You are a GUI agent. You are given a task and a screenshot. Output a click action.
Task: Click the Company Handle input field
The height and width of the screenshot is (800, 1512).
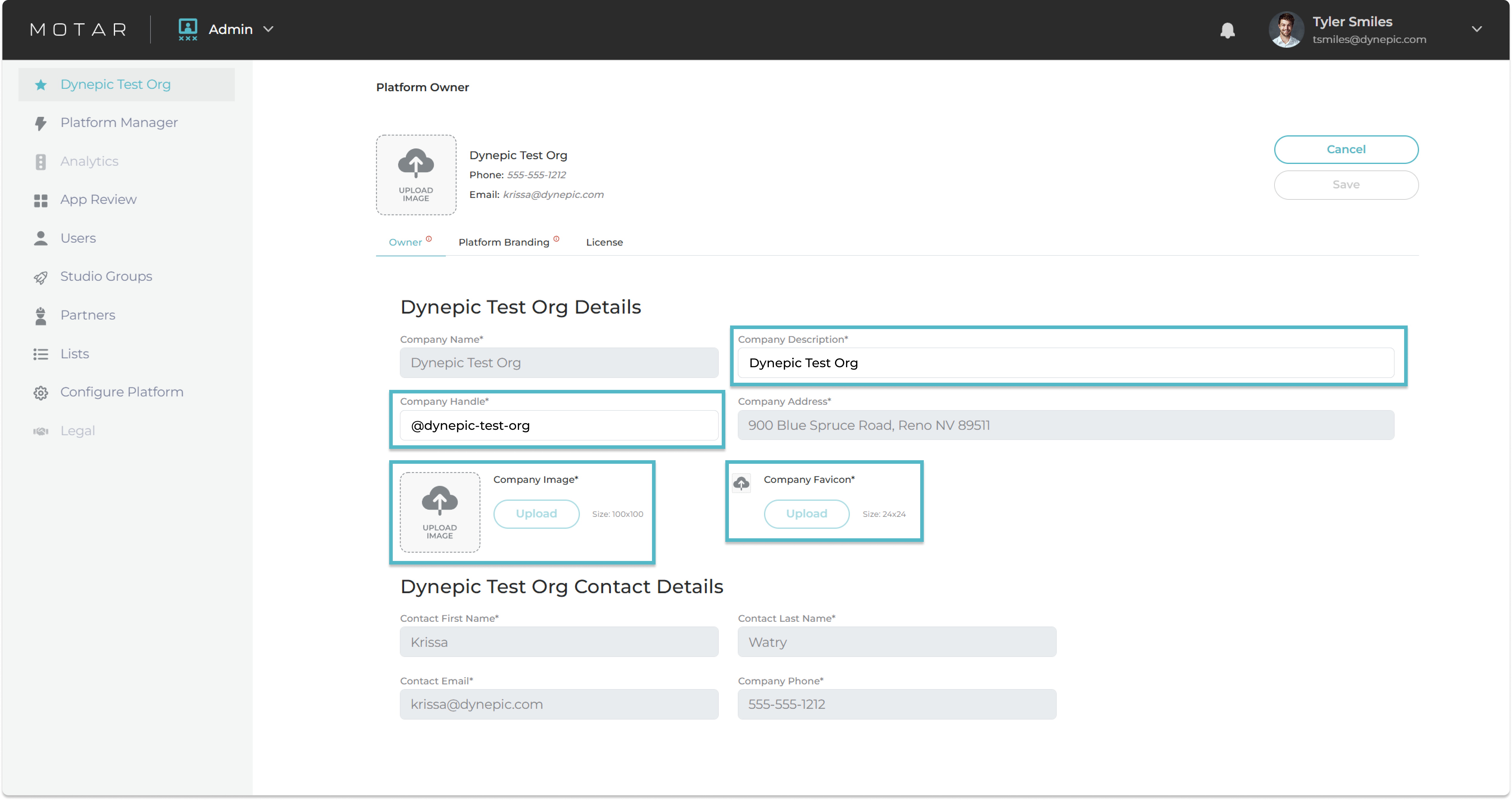559,426
